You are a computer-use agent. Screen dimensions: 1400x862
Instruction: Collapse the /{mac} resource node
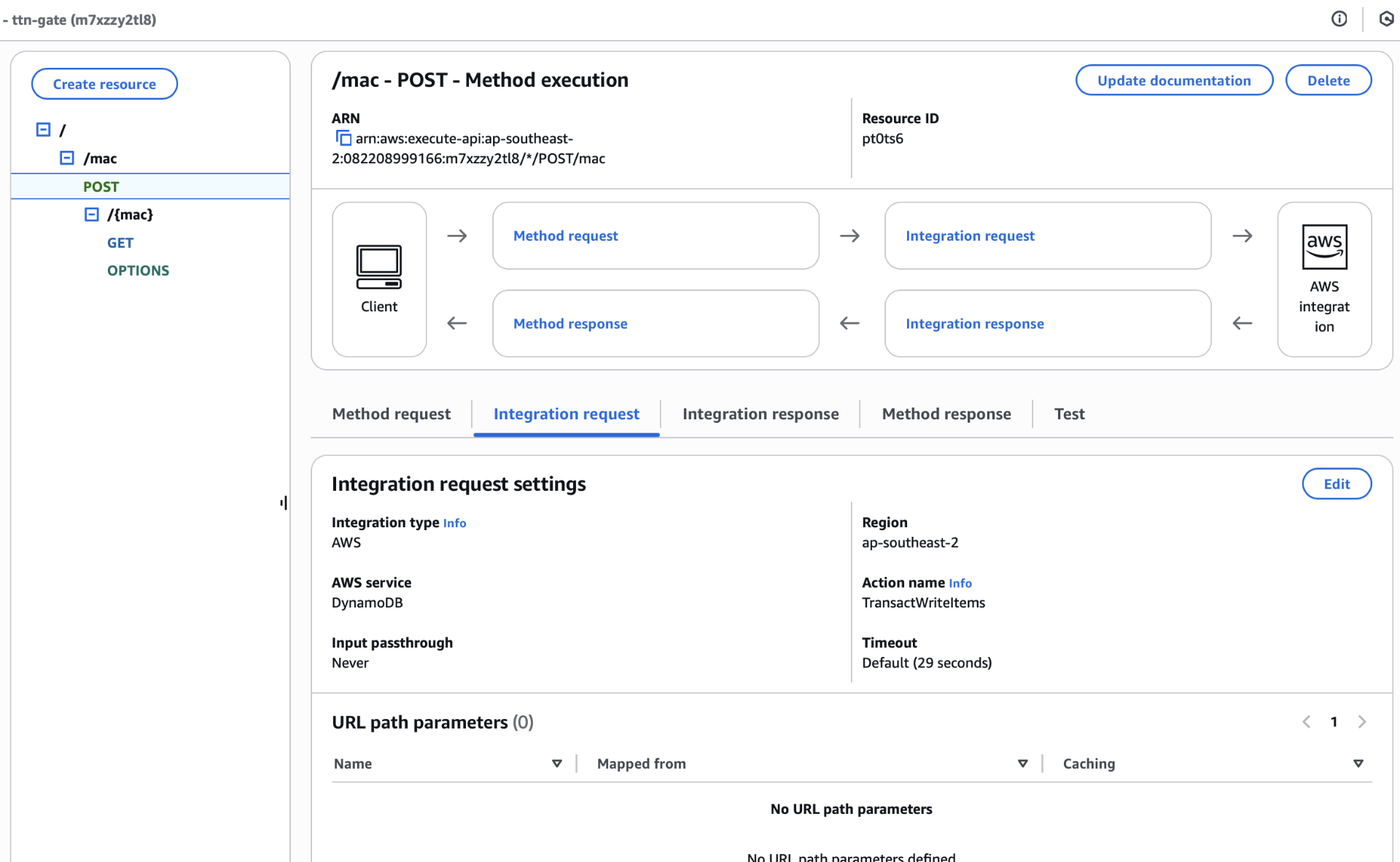[x=92, y=214]
